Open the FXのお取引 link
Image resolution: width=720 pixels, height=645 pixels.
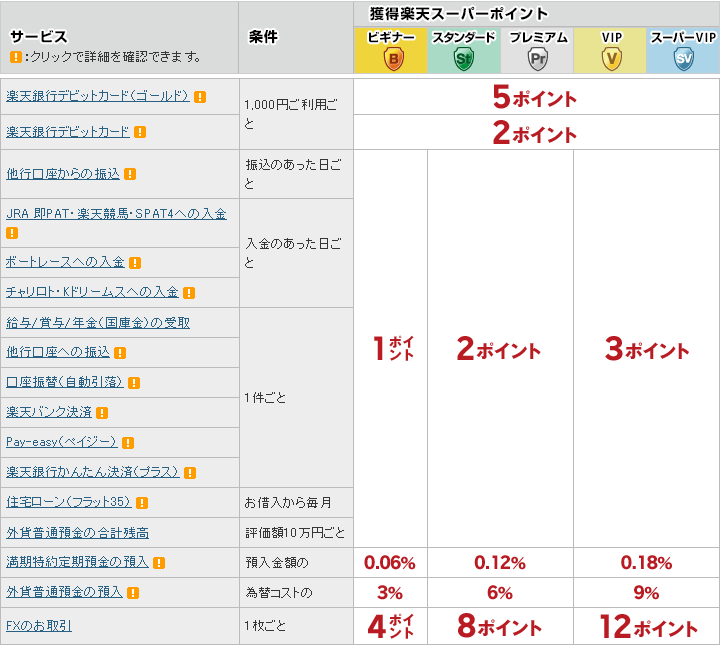pyautogui.click(x=39, y=626)
